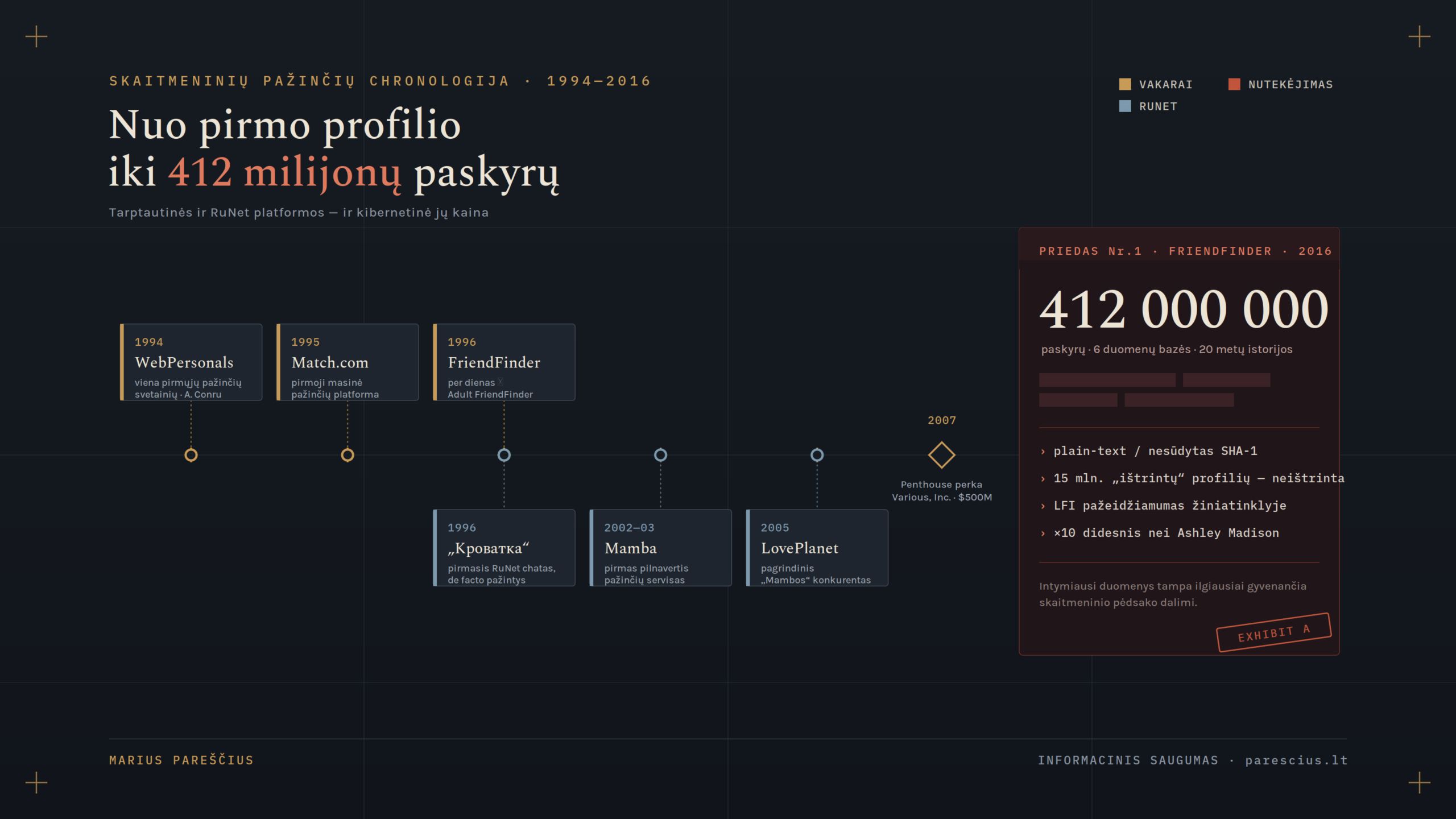
Task: Click the gold timeline marker under WebPersonals
Action: (x=191, y=455)
